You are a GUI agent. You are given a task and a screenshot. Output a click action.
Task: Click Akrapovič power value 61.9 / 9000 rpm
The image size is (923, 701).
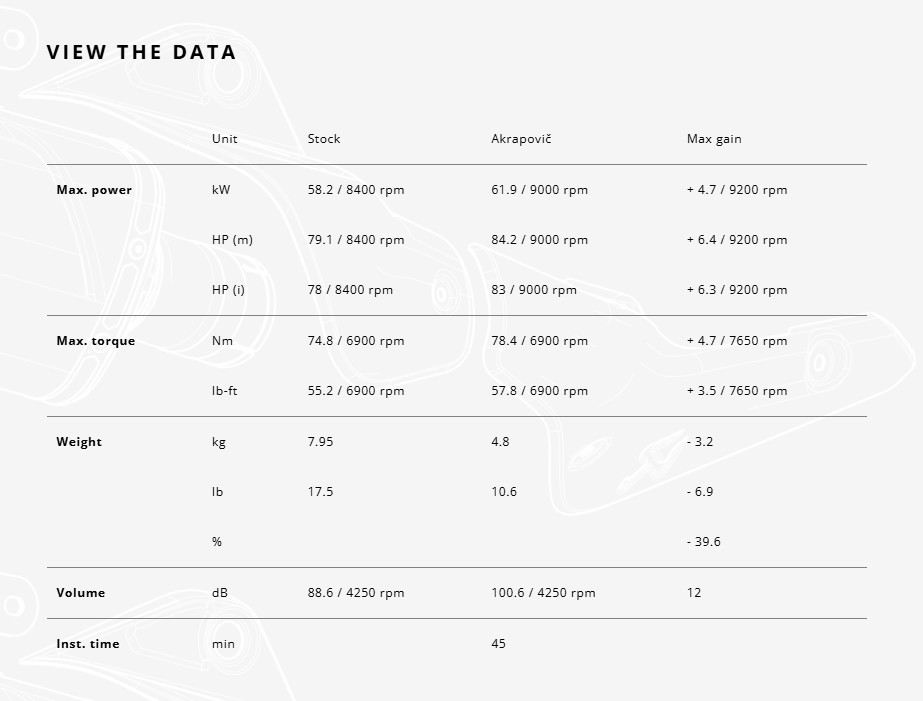[x=540, y=190]
